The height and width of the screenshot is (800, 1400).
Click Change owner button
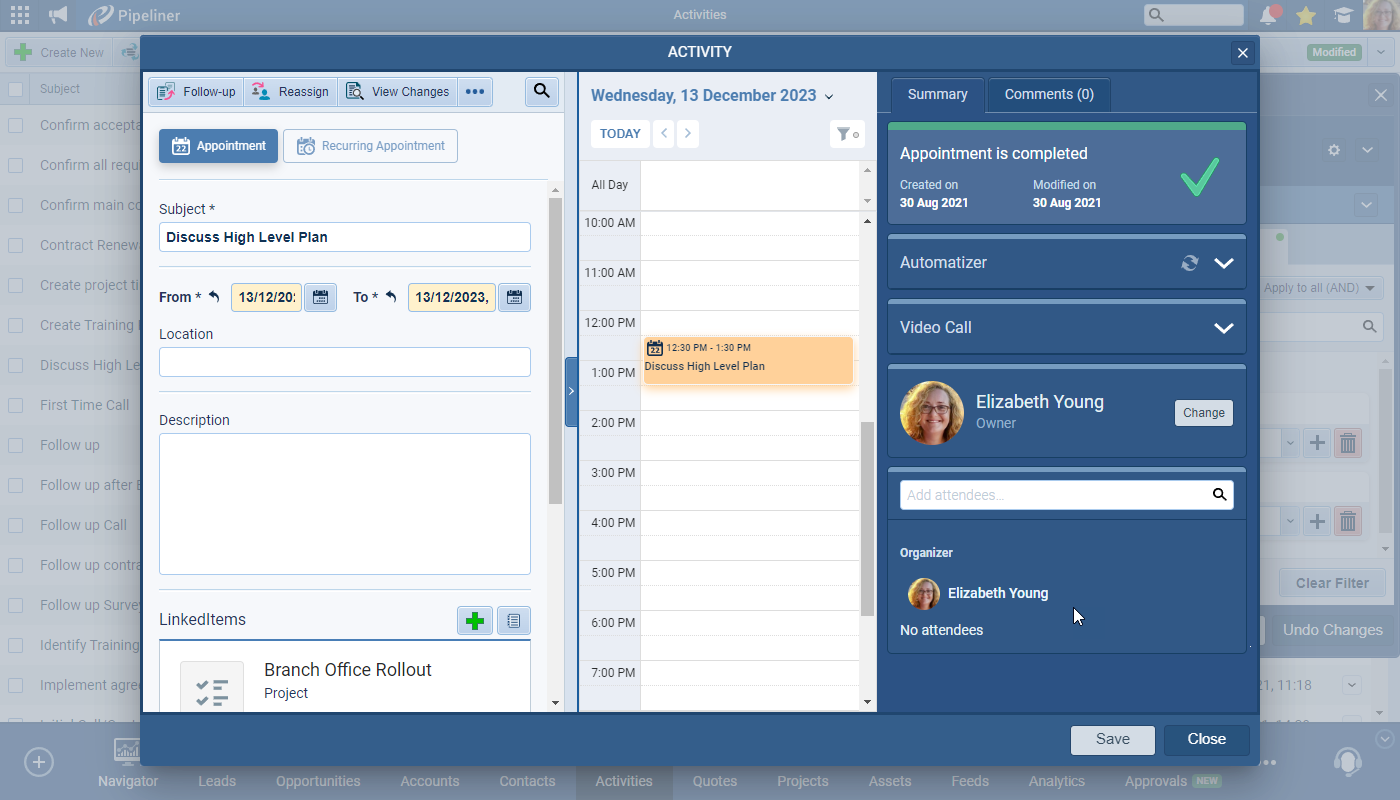click(1203, 413)
